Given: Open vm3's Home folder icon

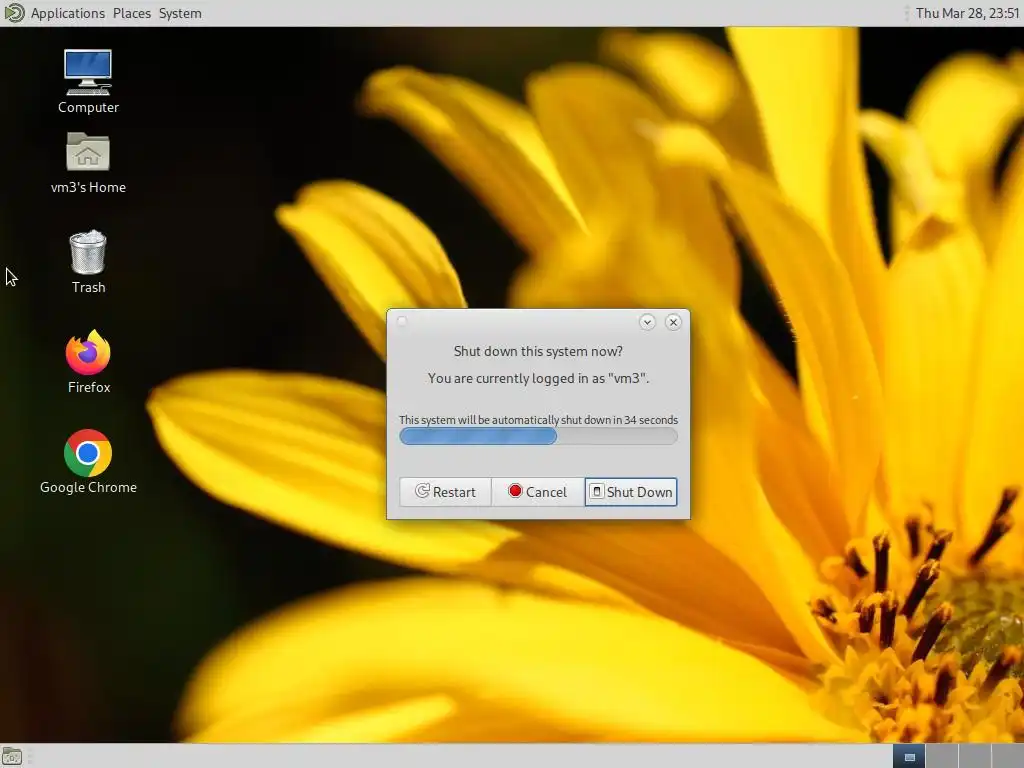Looking at the screenshot, I should click(88, 163).
